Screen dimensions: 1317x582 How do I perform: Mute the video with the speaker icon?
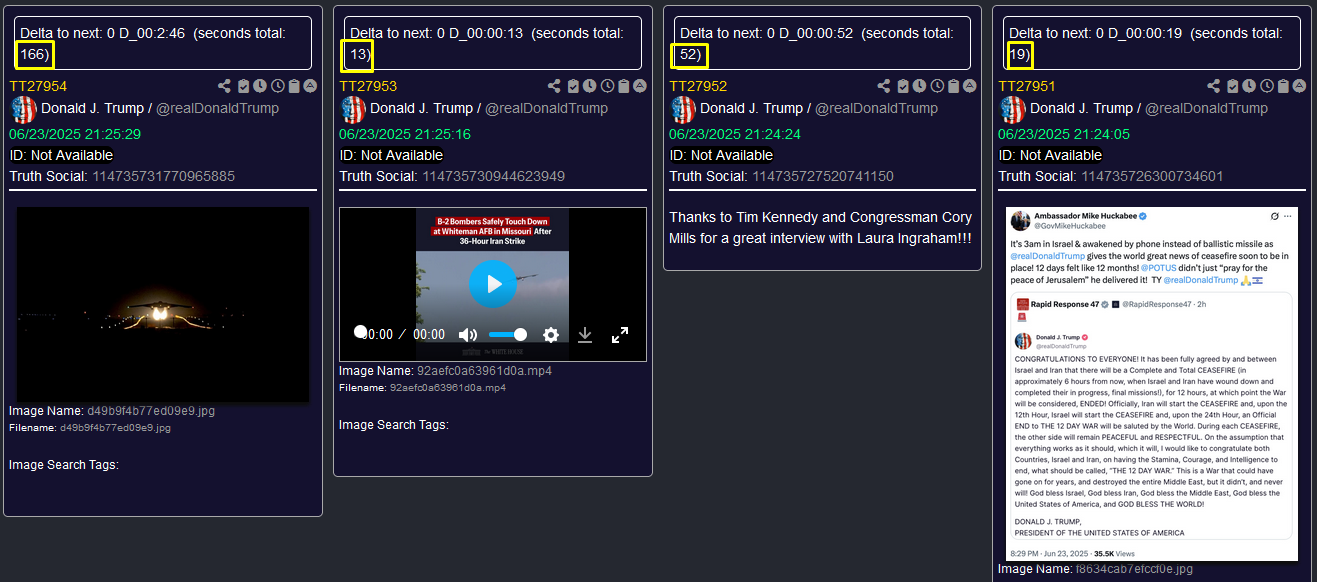coord(467,335)
